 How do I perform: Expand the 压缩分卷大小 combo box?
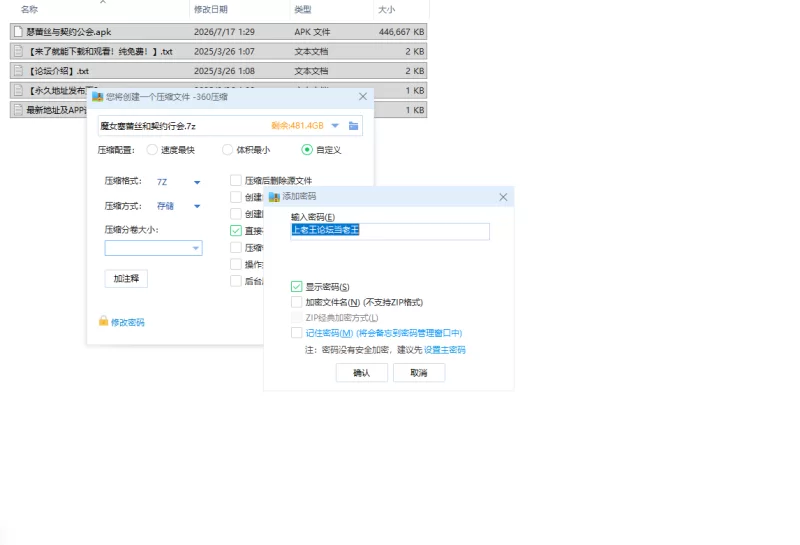click(x=195, y=248)
